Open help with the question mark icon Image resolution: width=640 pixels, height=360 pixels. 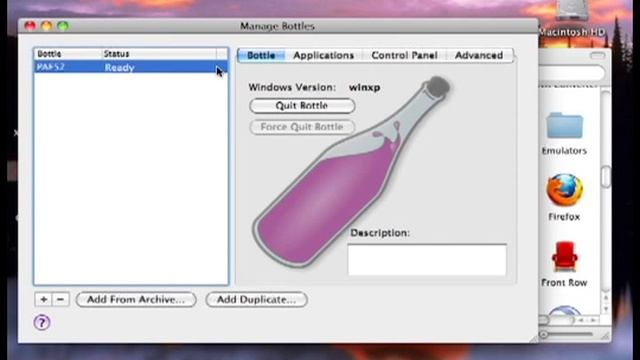click(42, 322)
